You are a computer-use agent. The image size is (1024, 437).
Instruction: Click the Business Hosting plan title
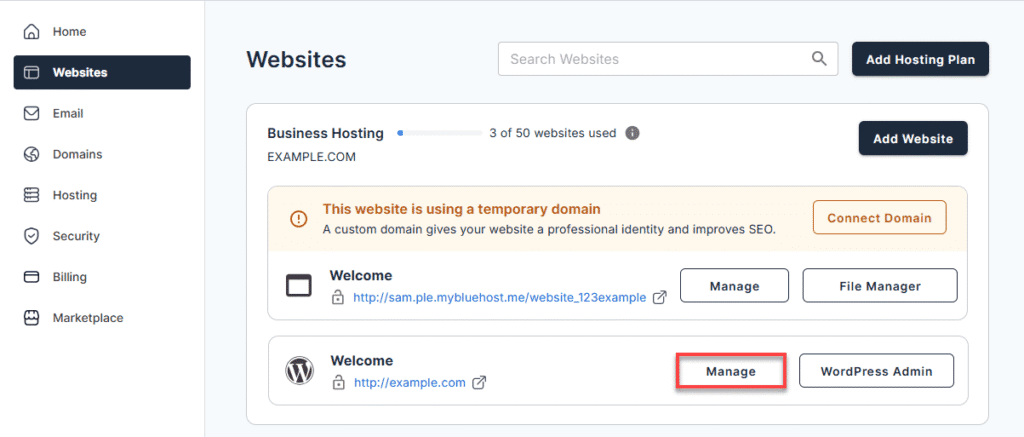pyautogui.click(x=325, y=133)
